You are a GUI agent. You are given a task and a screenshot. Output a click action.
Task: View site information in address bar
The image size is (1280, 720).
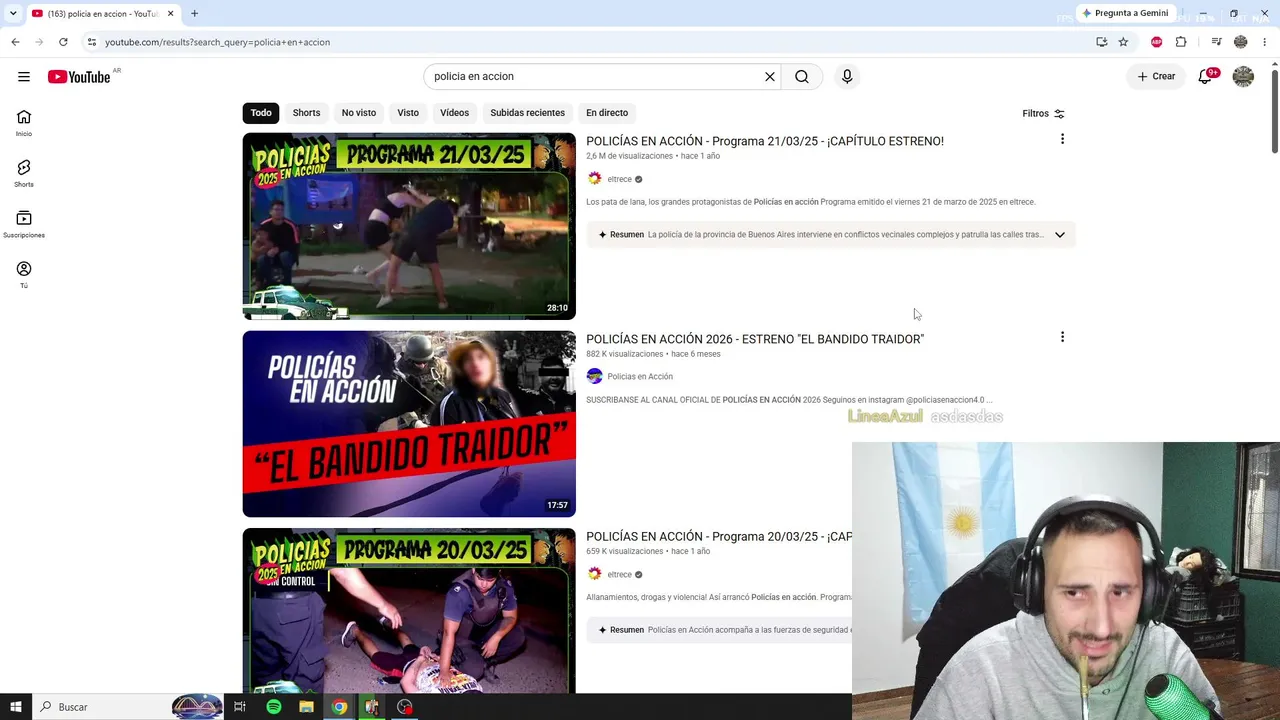coord(92,42)
